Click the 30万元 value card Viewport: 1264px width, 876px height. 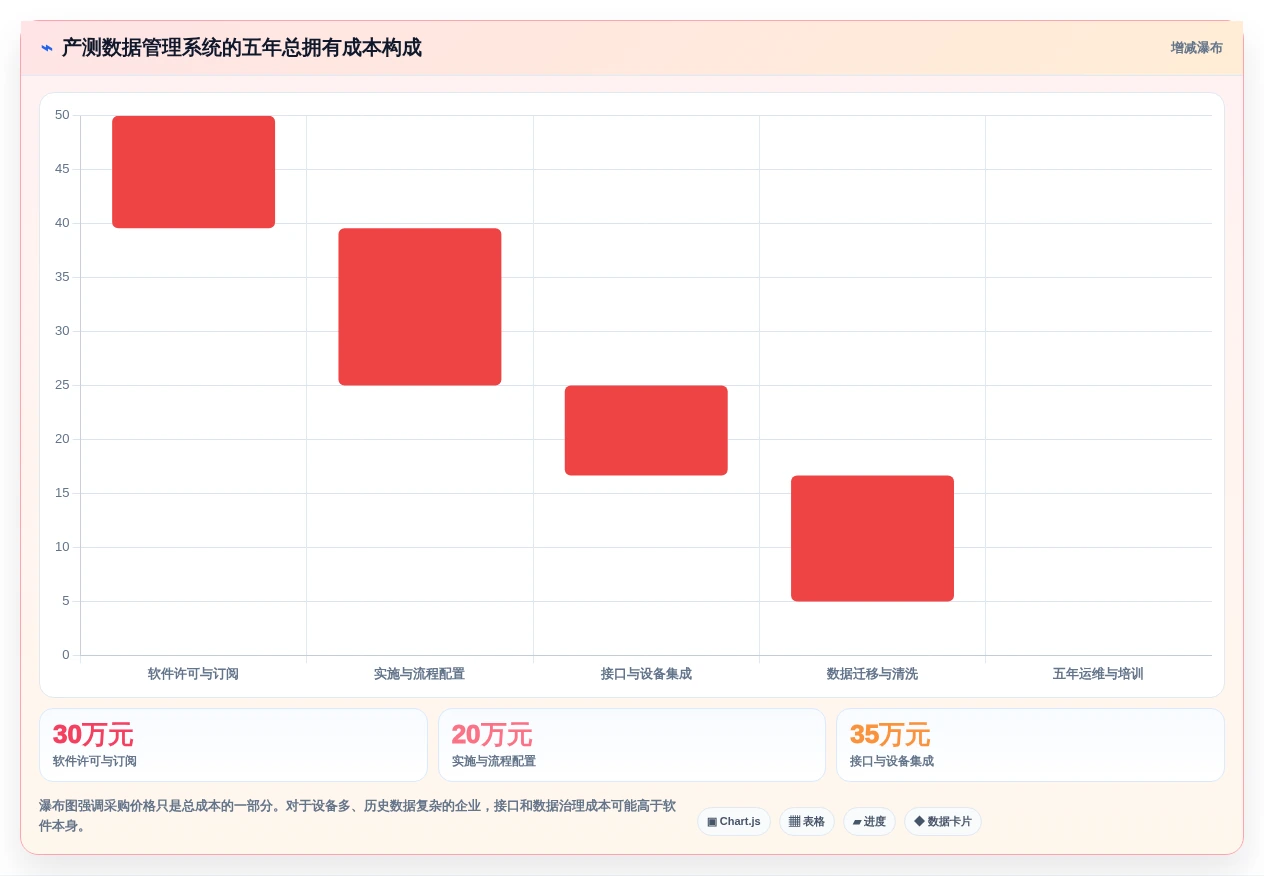pyautogui.click(x=233, y=745)
